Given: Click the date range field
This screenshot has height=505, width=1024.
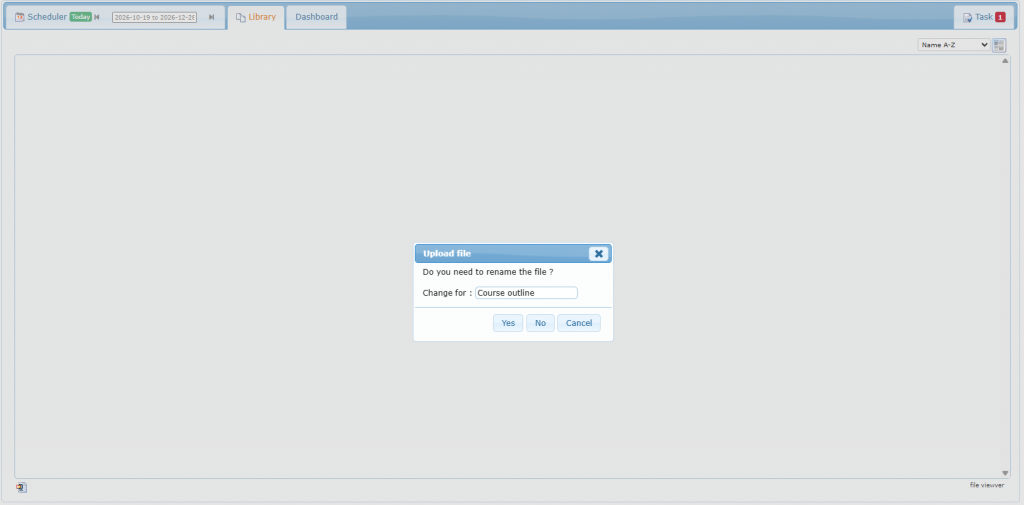Looking at the screenshot, I should pos(154,18).
